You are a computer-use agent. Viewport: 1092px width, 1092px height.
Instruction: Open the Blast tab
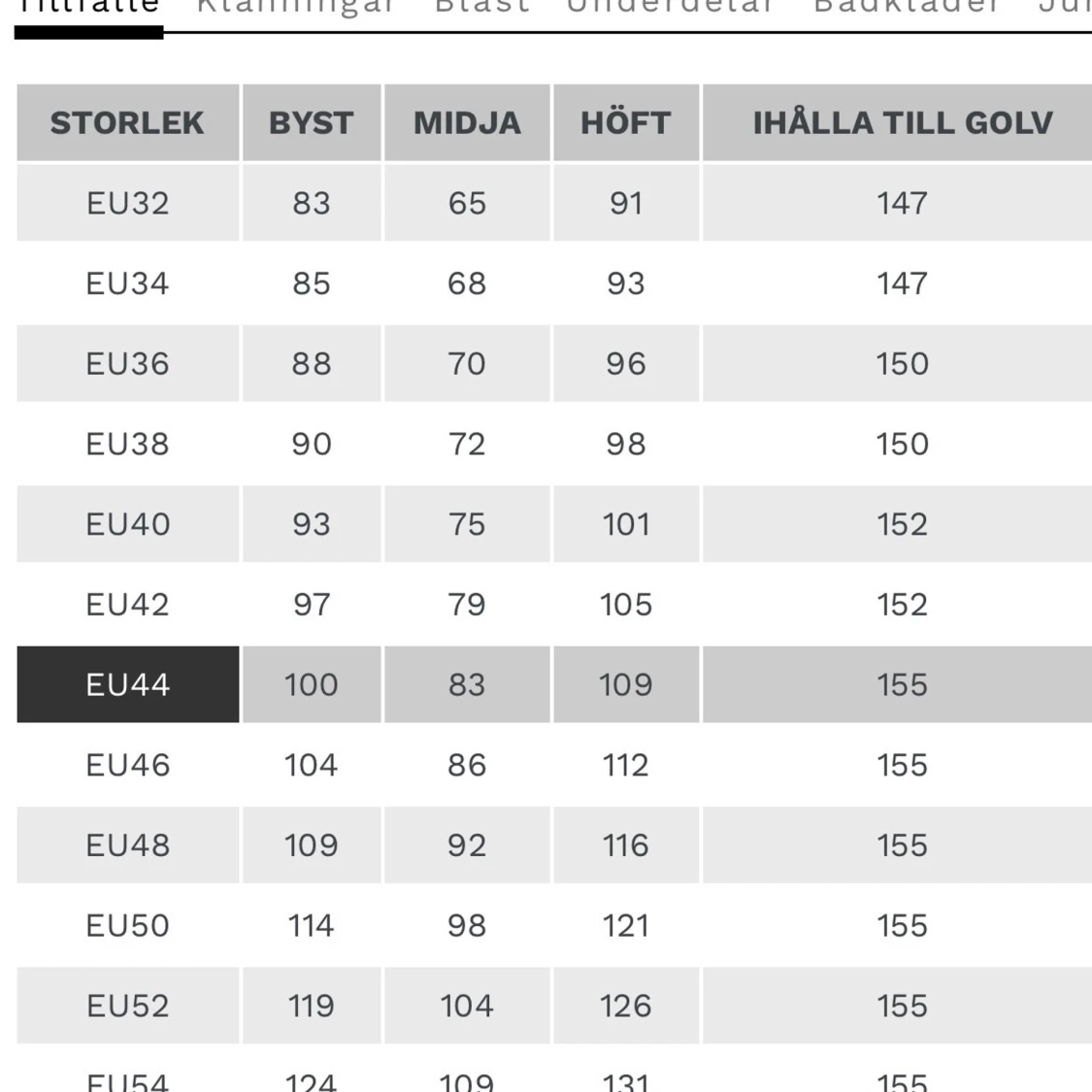pos(481,6)
